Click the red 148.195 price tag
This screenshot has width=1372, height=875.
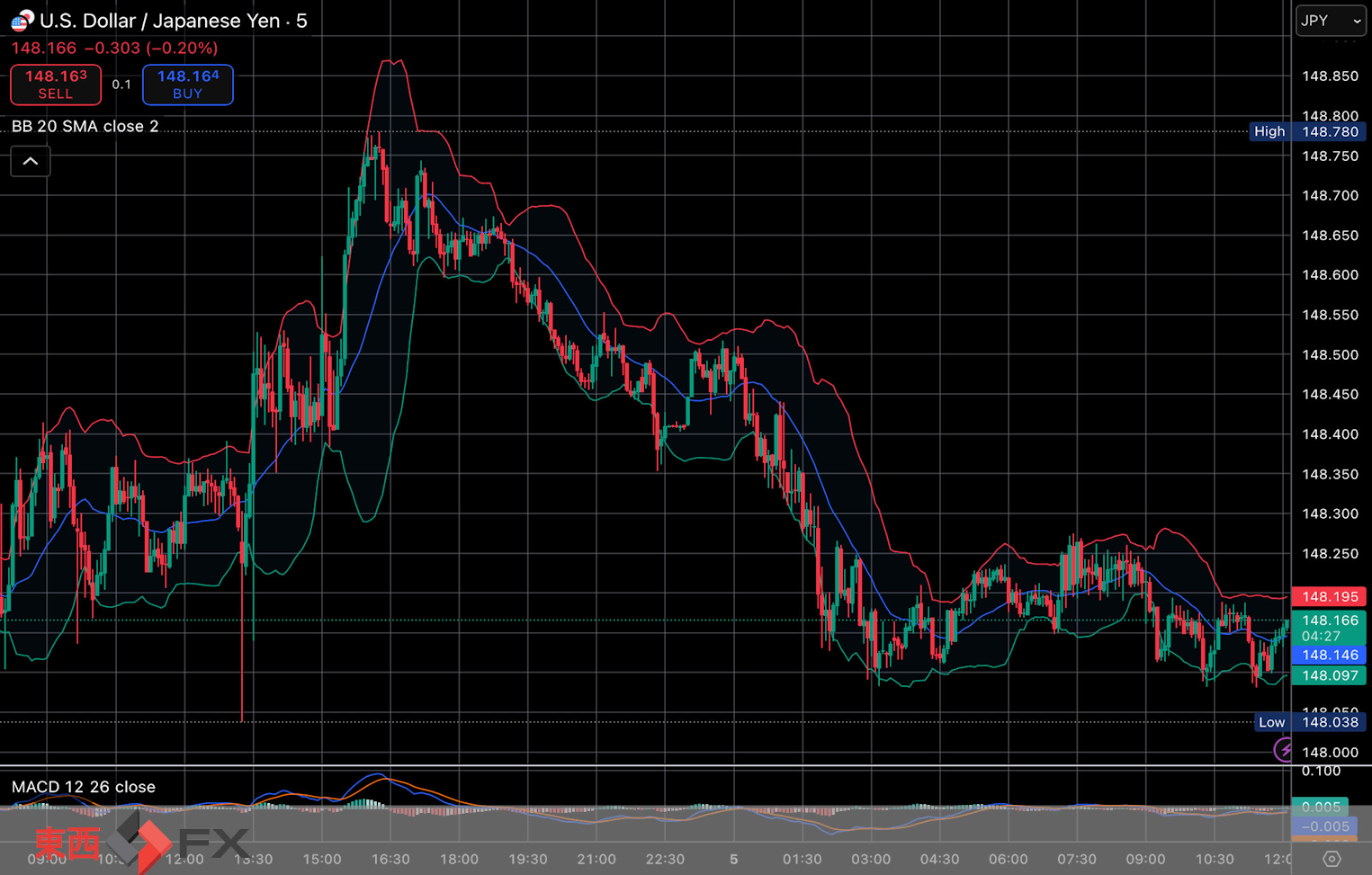(1329, 596)
